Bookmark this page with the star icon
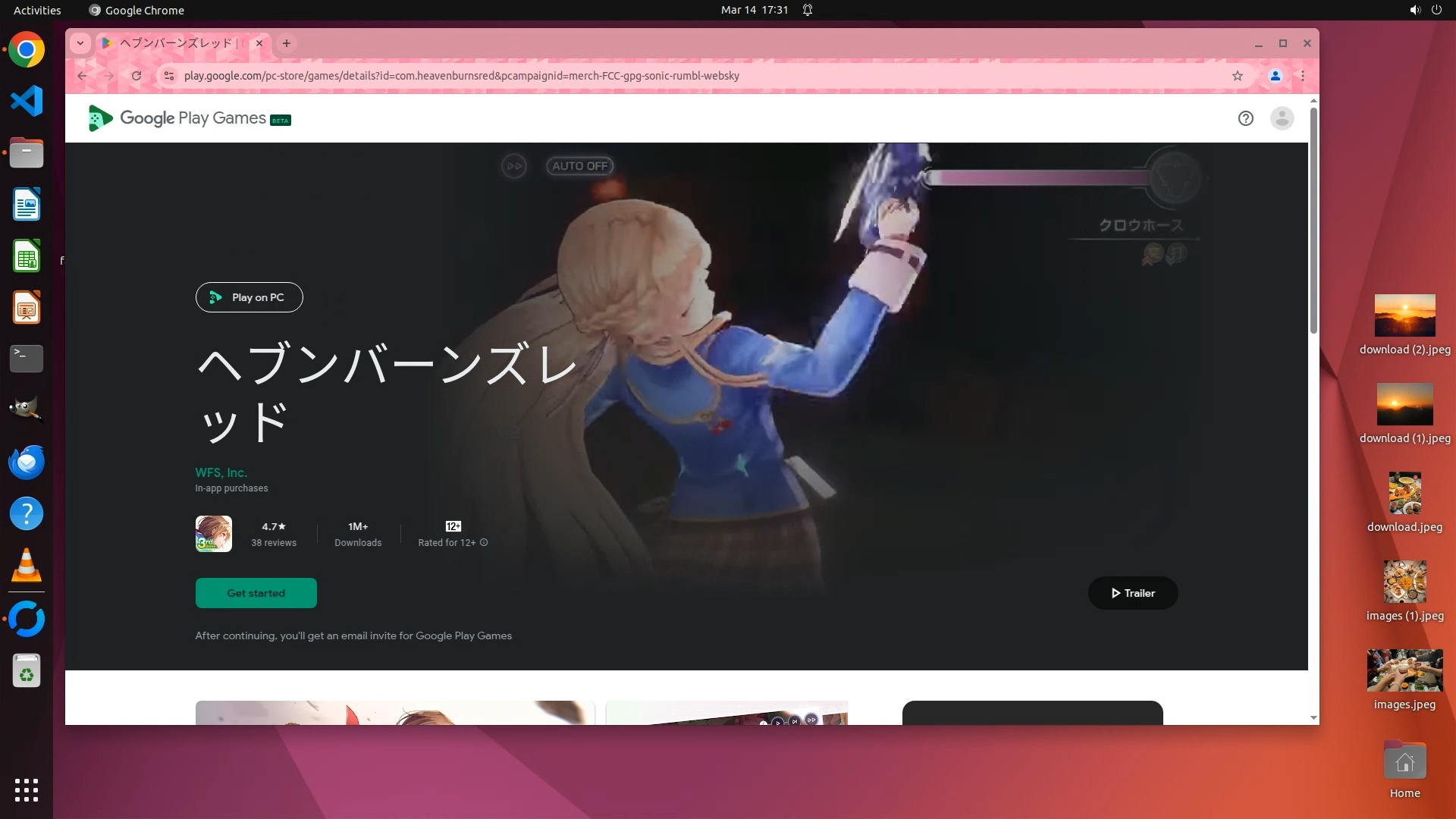The width and height of the screenshot is (1456, 819). tap(1238, 76)
